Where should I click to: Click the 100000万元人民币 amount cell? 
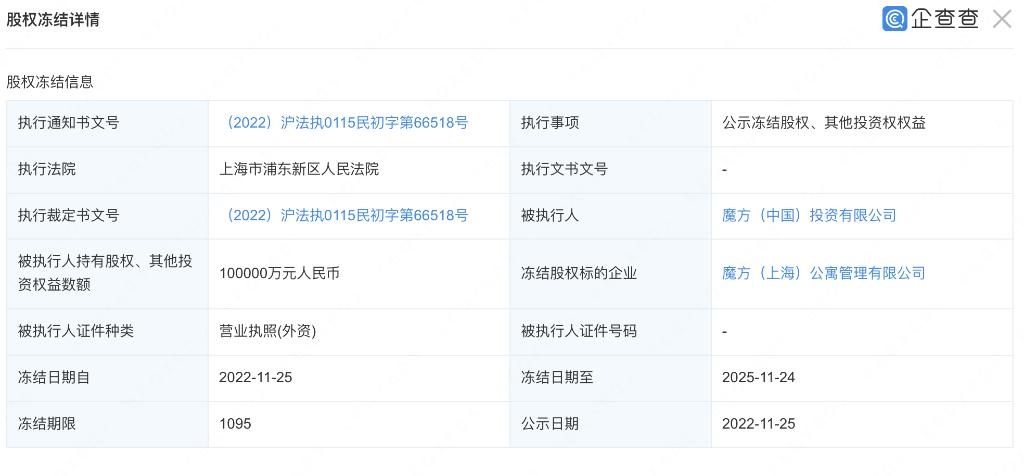click(x=279, y=273)
